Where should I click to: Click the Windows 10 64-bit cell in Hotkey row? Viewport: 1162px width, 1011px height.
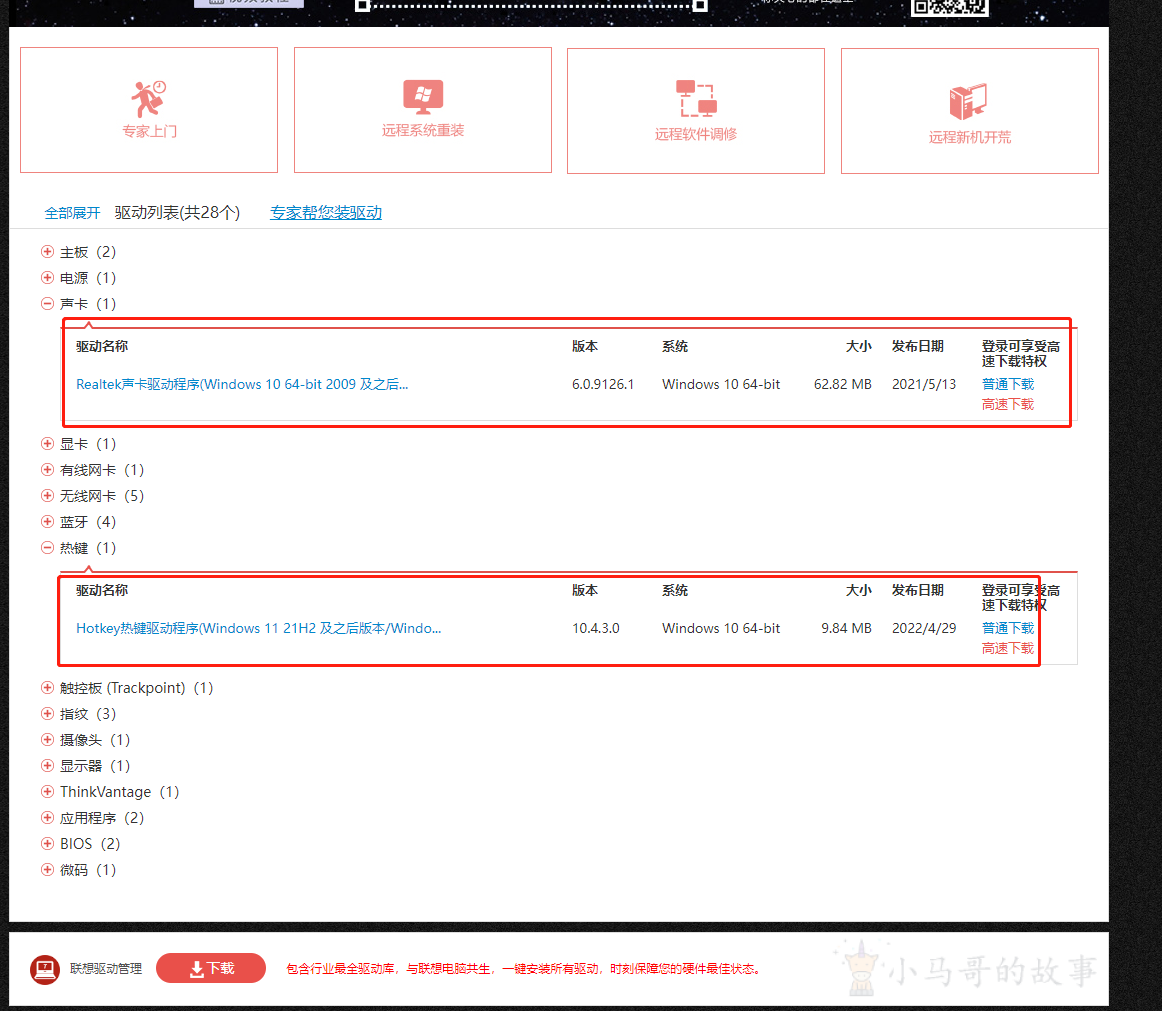[721, 628]
